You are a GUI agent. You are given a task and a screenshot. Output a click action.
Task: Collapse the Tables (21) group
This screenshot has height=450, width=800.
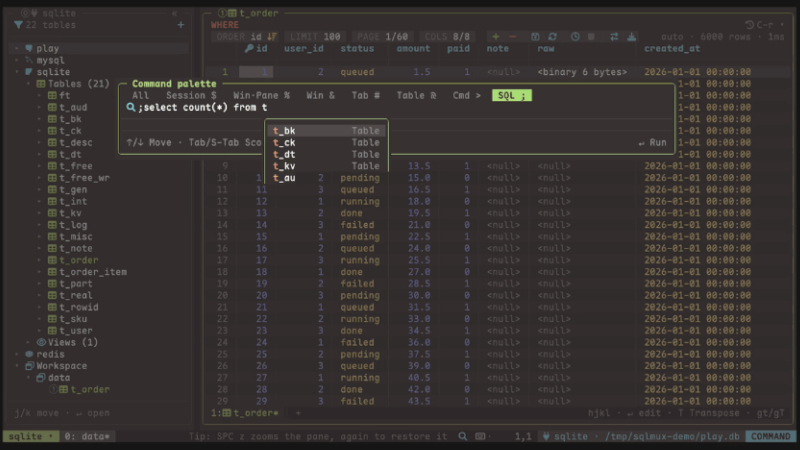[29, 84]
